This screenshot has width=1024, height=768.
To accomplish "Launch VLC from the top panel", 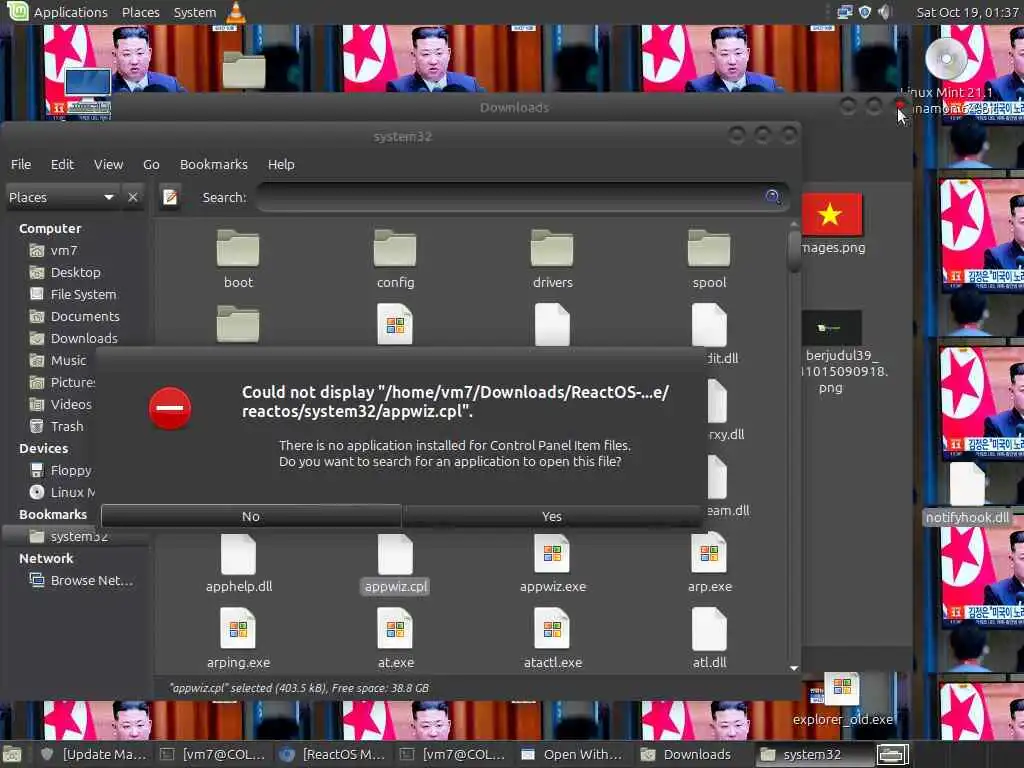I will point(236,12).
